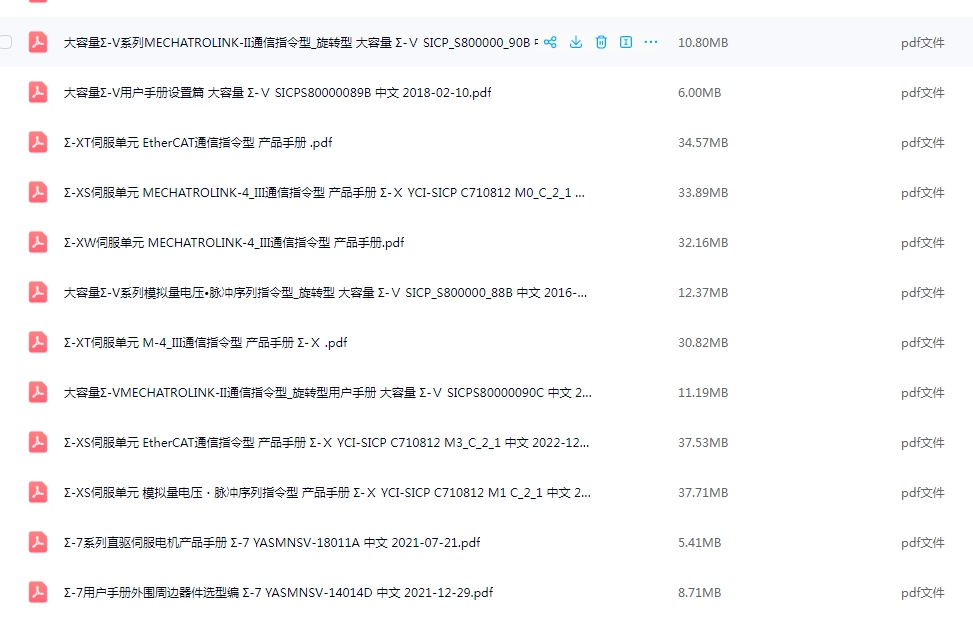This screenshot has width=973, height=618.
Task: Click pdf文件 type in the 33.89MB row
Action: point(923,192)
